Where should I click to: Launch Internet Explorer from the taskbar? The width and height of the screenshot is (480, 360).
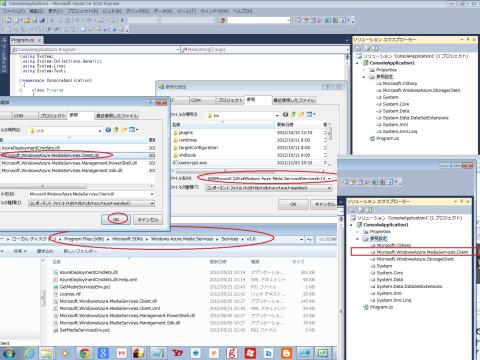pos(30,353)
